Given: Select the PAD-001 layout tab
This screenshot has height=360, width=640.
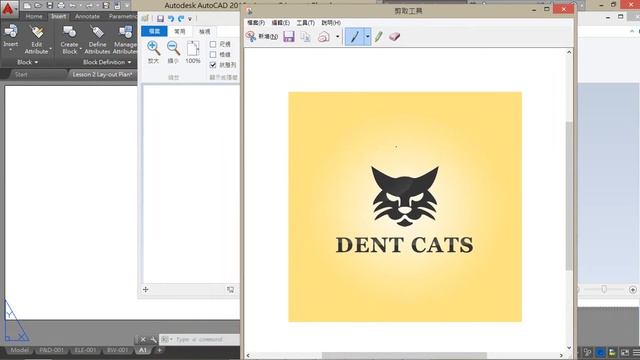Looking at the screenshot, I should 51,350.
